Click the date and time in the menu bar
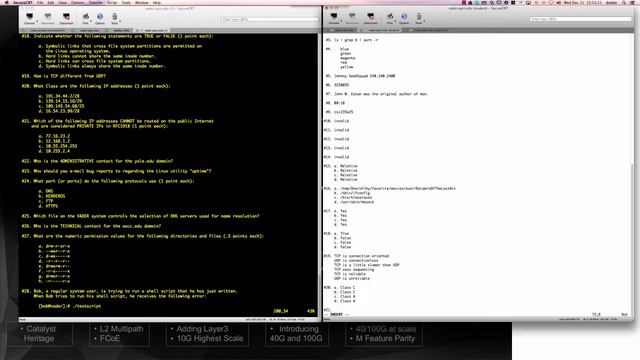640x360 pixels. coord(583,2)
